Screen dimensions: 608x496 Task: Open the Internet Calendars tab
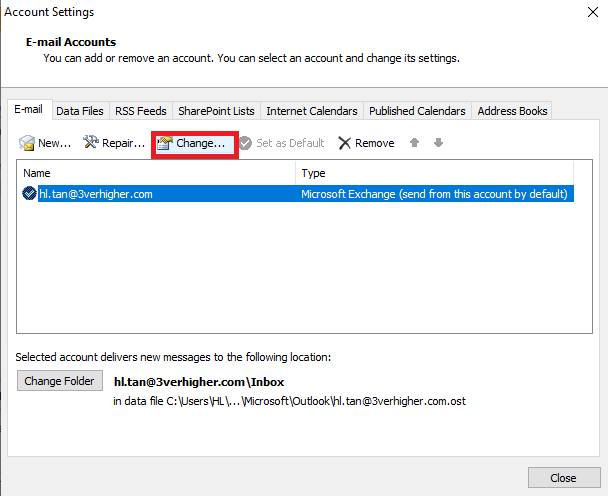[312, 111]
